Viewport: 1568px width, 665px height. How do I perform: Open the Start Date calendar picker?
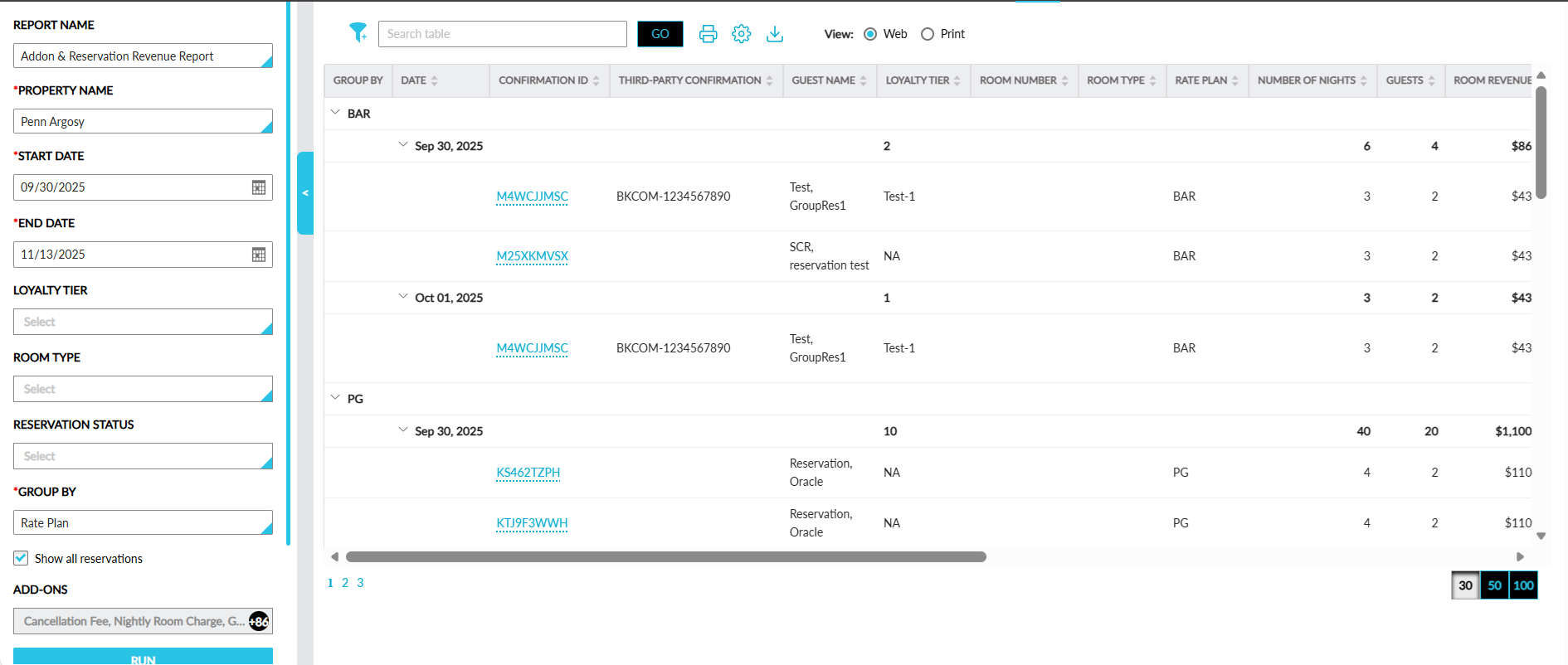click(259, 187)
